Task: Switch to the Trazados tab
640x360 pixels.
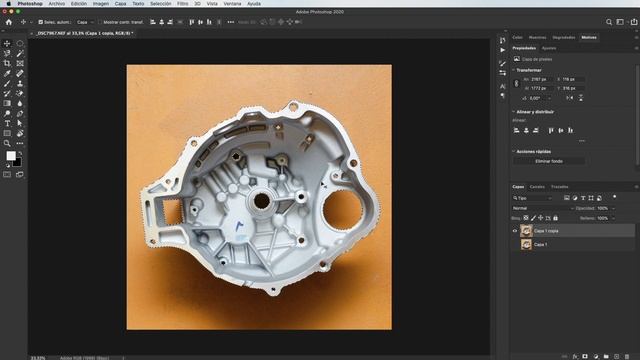Action: tap(560, 187)
